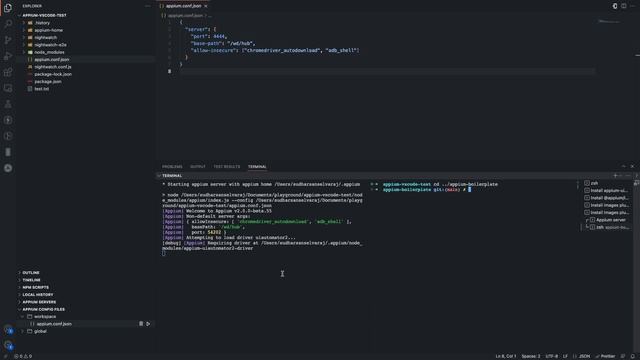Click the new terminal plus icon

tap(616, 176)
